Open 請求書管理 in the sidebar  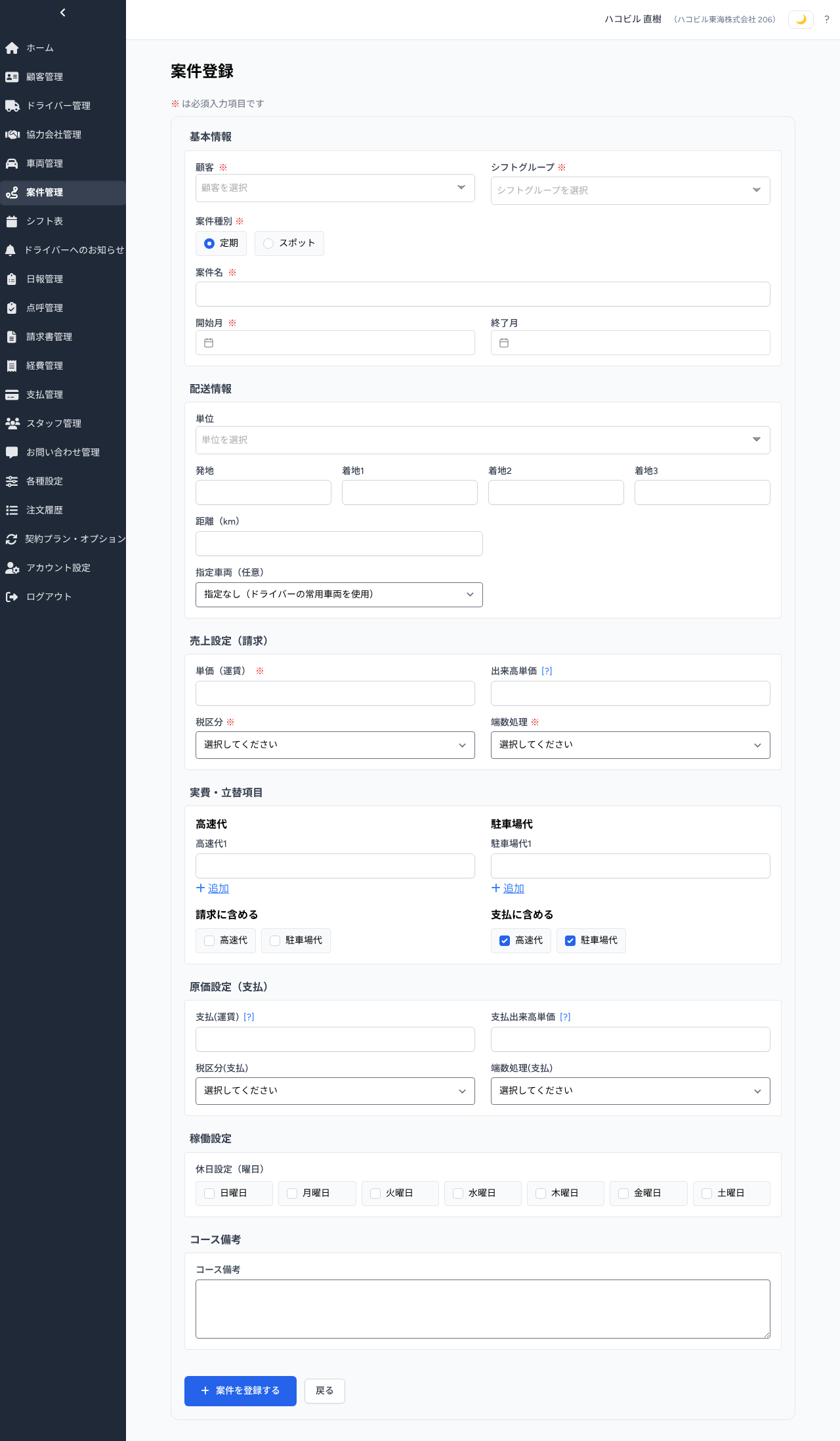click(63, 337)
